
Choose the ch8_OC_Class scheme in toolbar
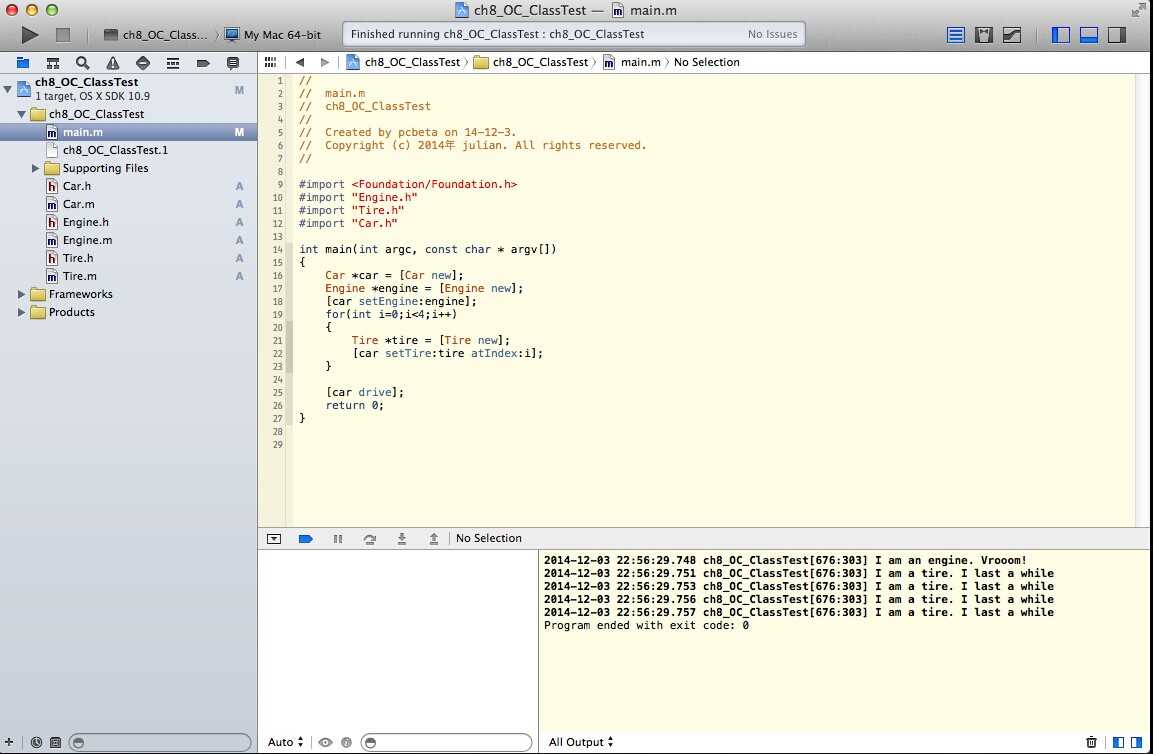pos(156,35)
